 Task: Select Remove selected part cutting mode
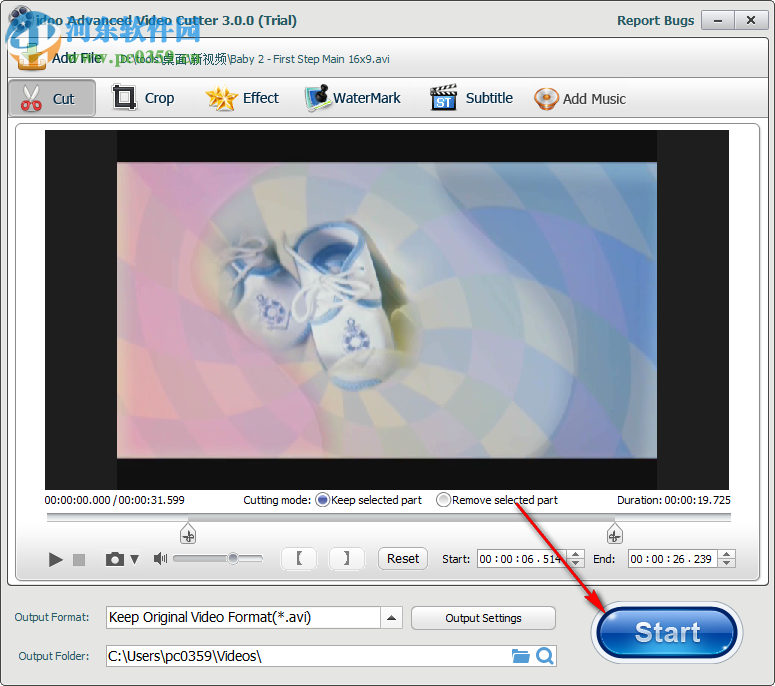tap(443, 500)
